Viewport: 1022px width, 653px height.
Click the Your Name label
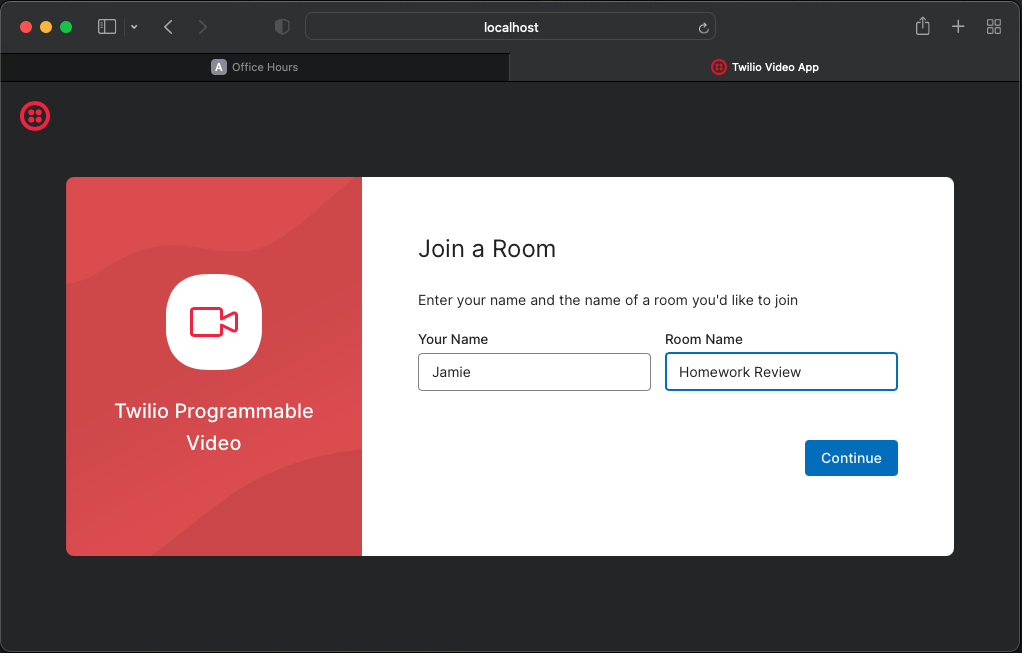[453, 339]
